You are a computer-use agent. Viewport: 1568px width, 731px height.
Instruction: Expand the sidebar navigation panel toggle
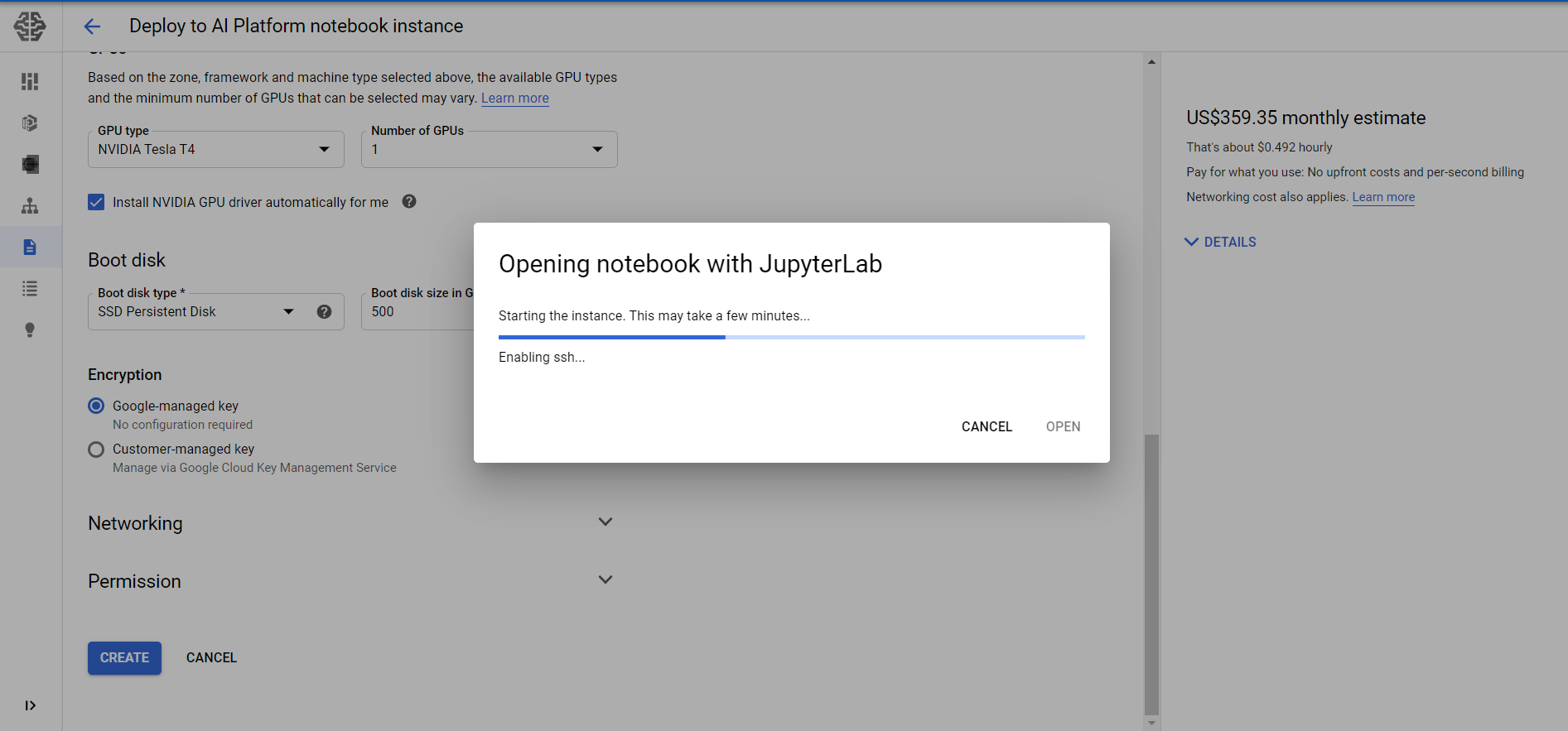coord(31,705)
